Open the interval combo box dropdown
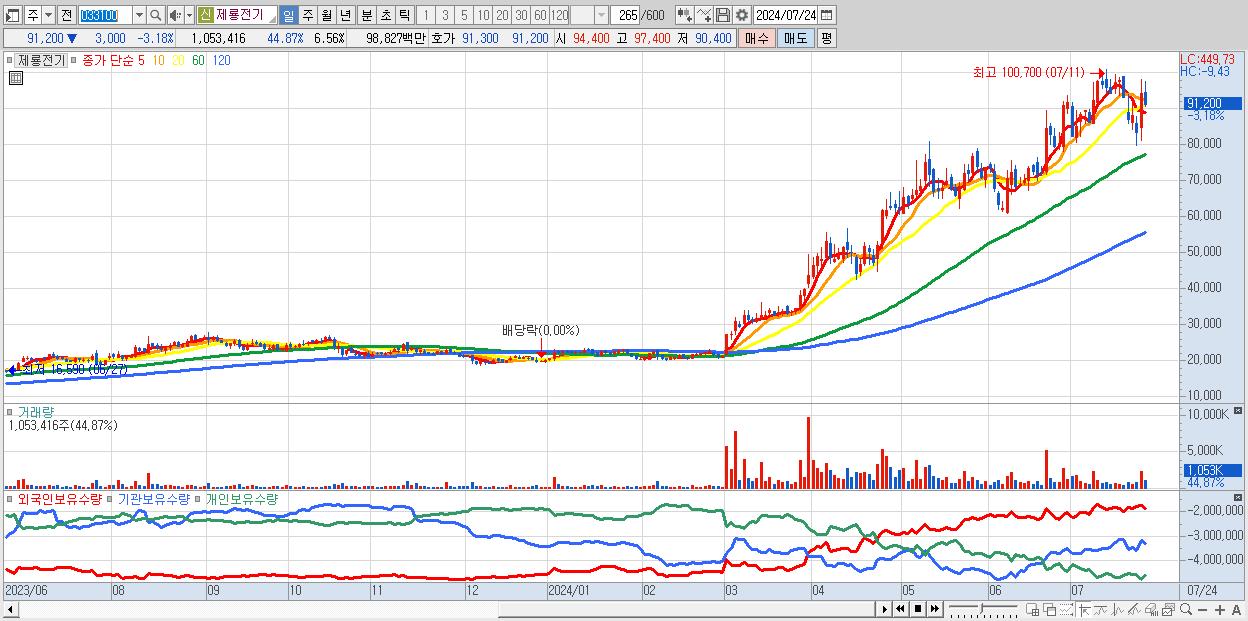The width and height of the screenshot is (1248, 621). tap(601, 15)
